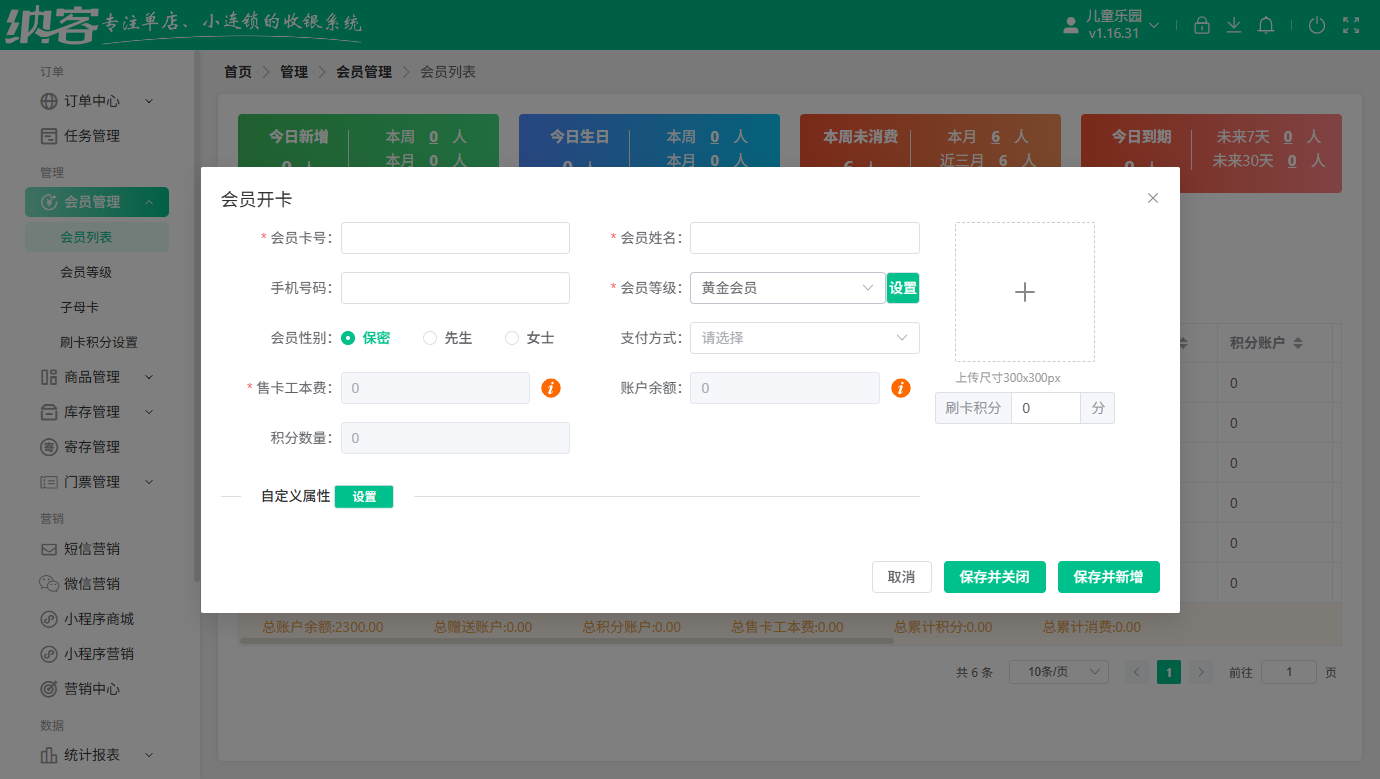The width and height of the screenshot is (1380, 779).
Task: Expand the 商品管理 sidebar menu
Action: click(x=97, y=377)
